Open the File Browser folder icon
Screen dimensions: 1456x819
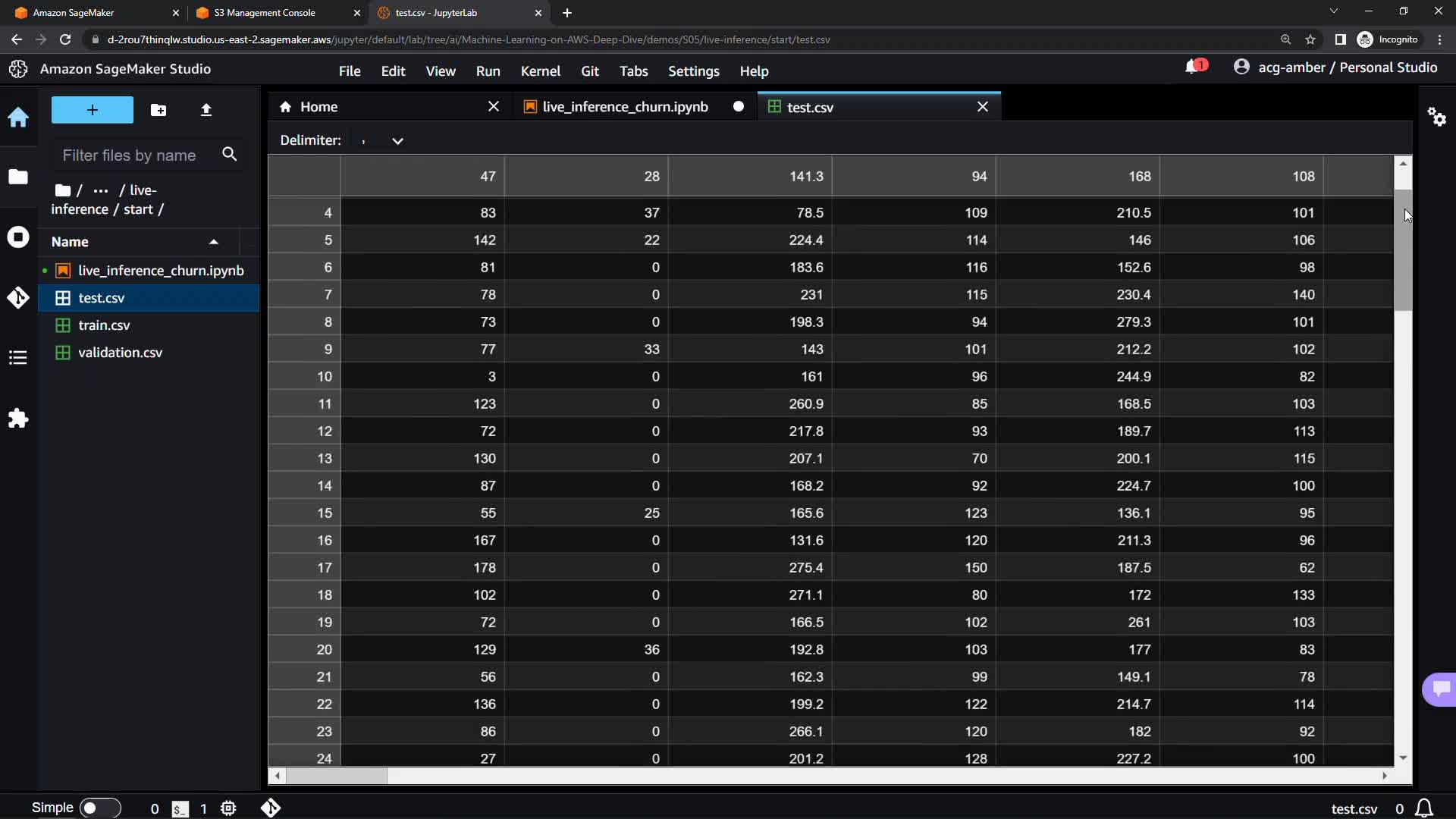(x=18, y=177)
